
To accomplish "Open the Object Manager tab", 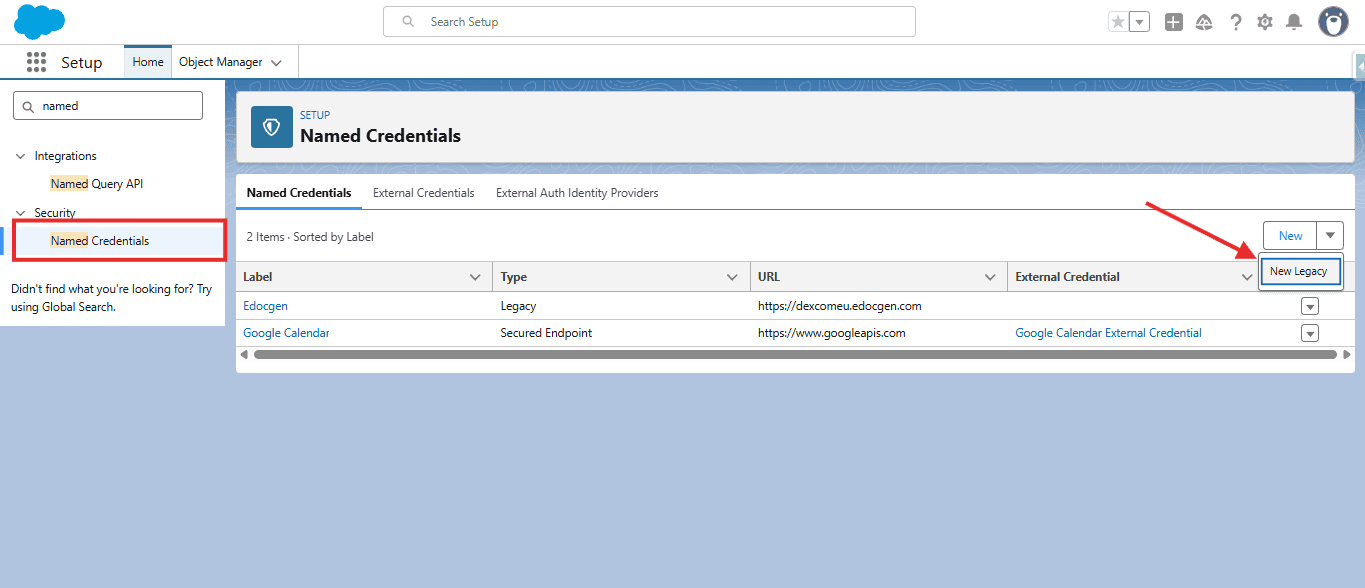I will coord(220,62).
